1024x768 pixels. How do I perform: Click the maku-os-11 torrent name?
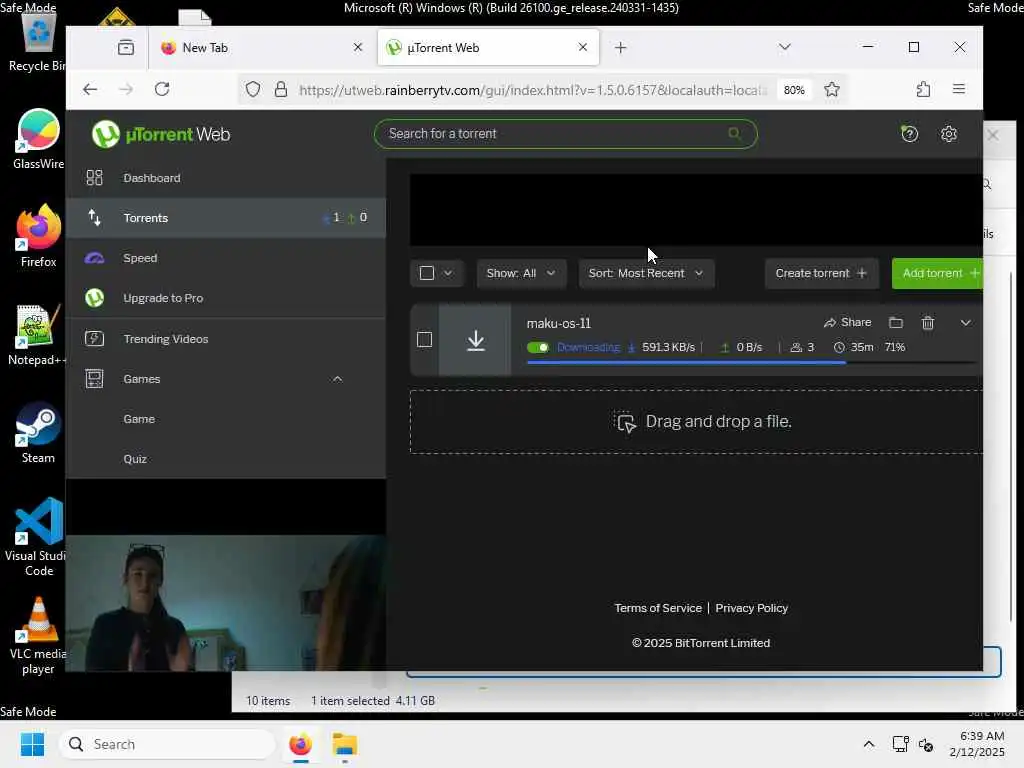click(558, 323)
